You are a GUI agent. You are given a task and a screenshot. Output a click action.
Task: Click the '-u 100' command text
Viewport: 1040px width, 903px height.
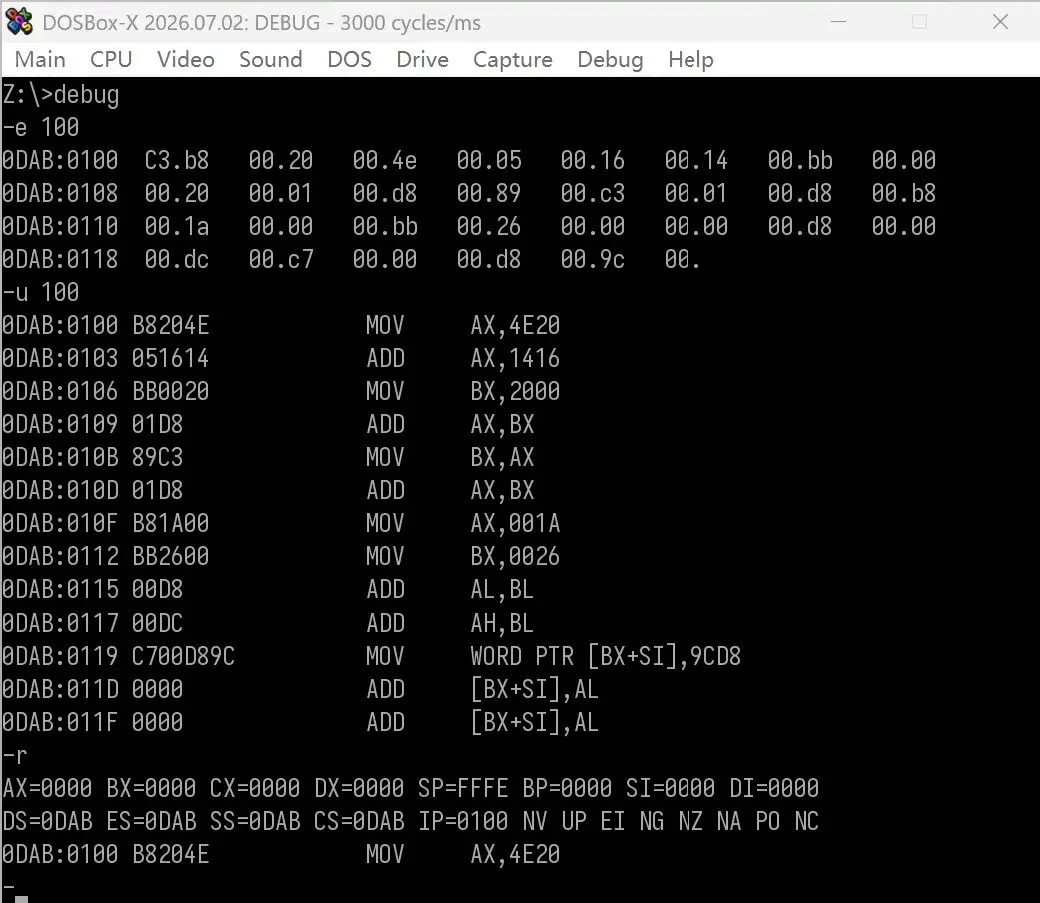pos(40,293)
